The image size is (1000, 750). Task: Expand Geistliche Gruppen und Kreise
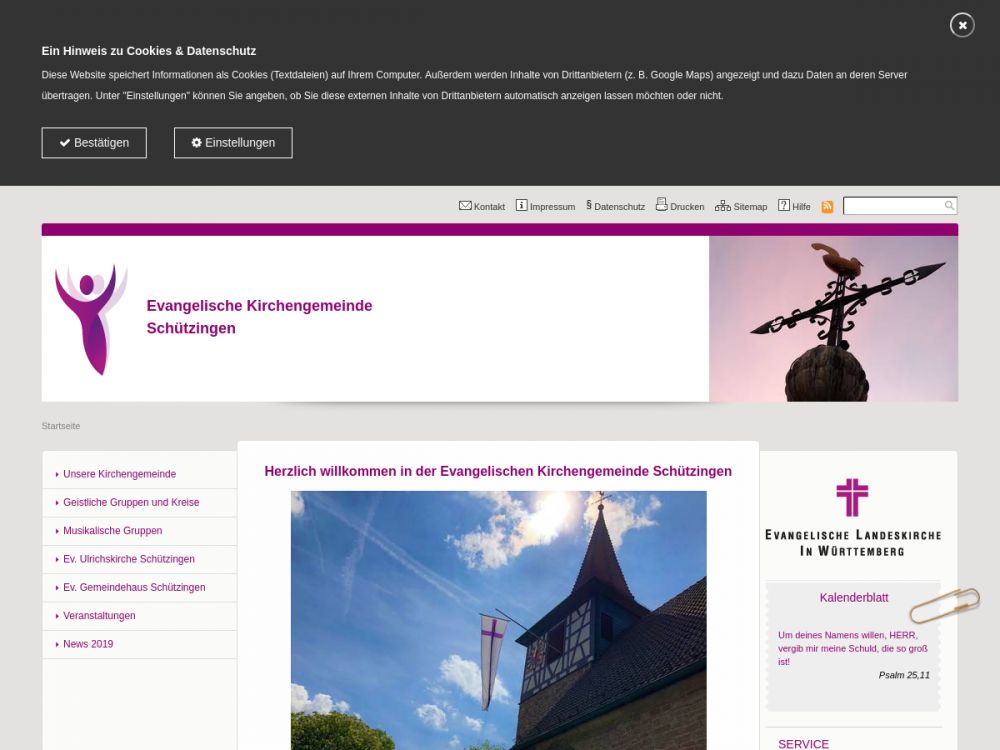tap(131, 502)
